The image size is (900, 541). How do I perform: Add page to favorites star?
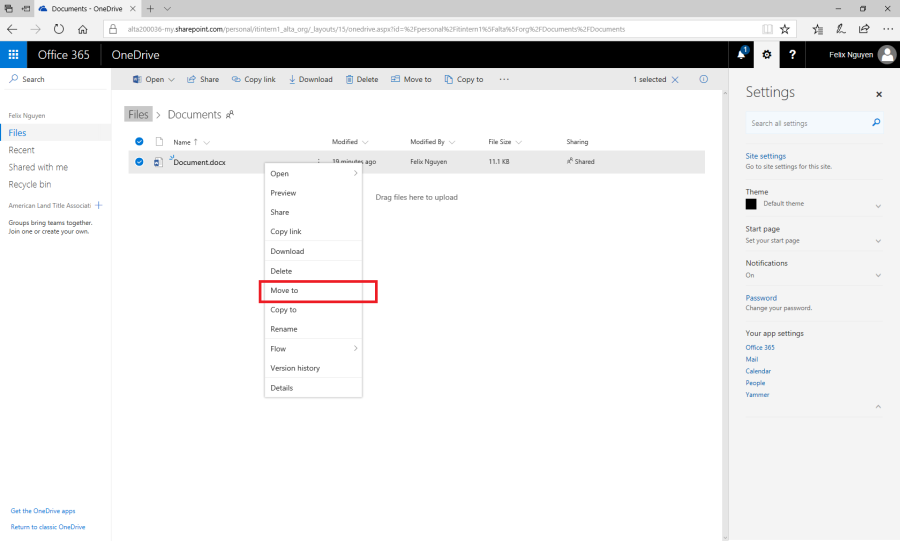pyautogui.click(x=785, y=29)
